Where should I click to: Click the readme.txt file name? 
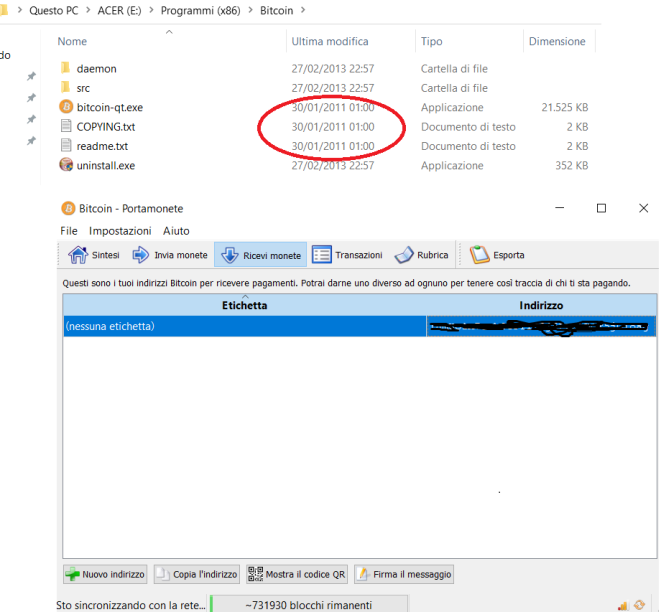[102, 146]
